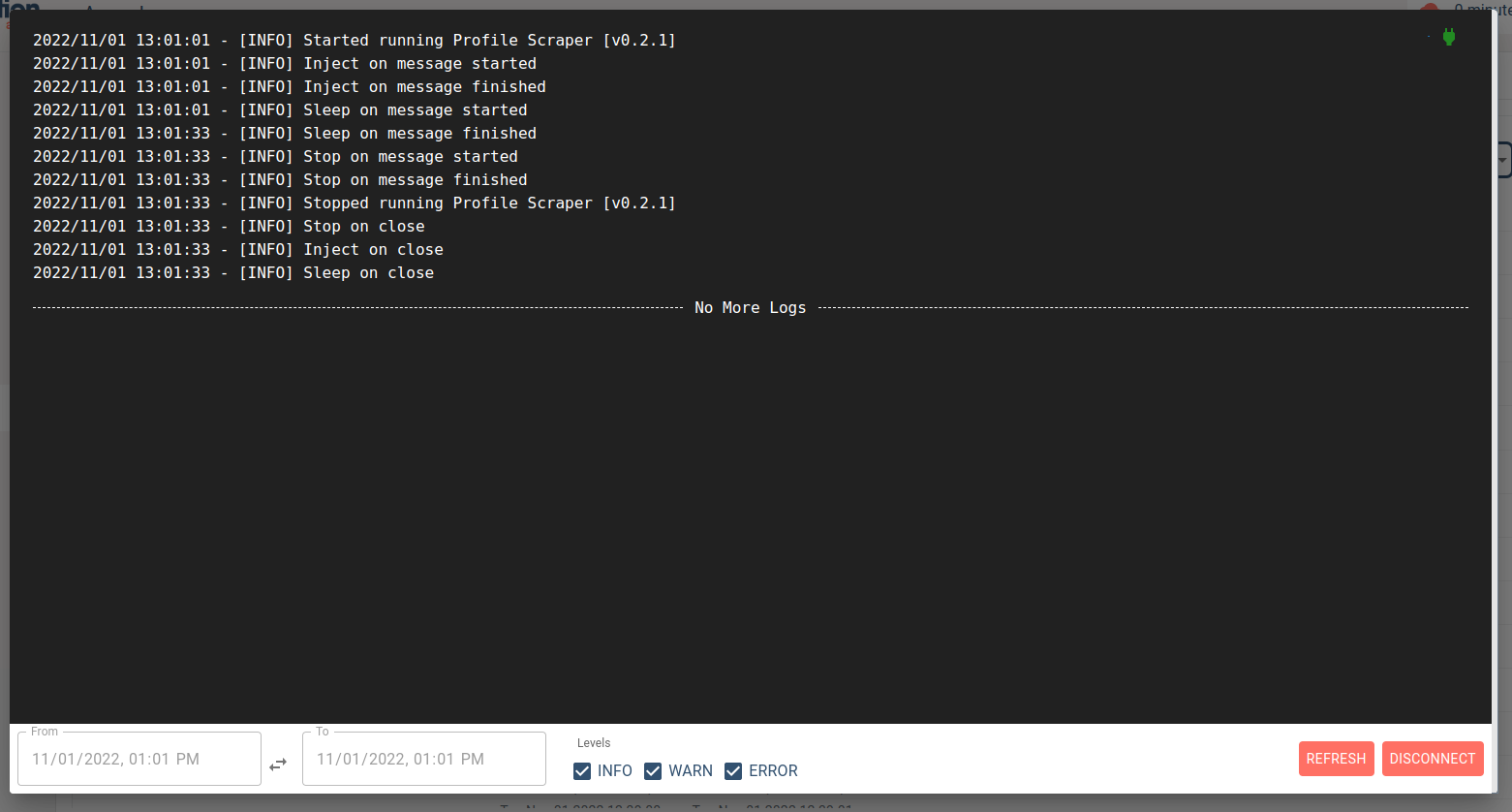Click the green plug connection status icon

tap(1449, 37)
